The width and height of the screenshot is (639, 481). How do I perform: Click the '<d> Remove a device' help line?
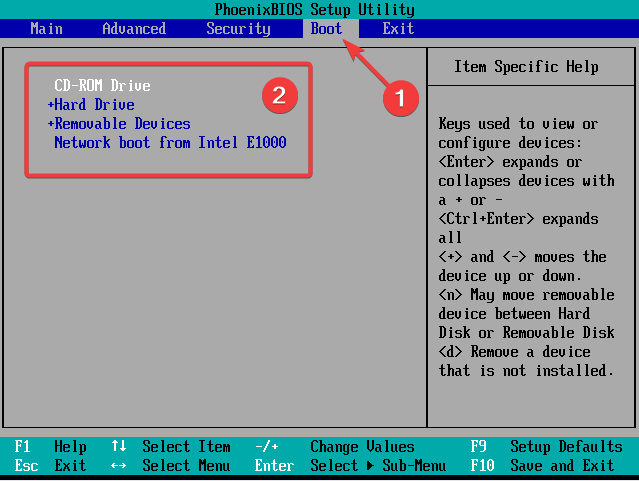click(515, 352)
